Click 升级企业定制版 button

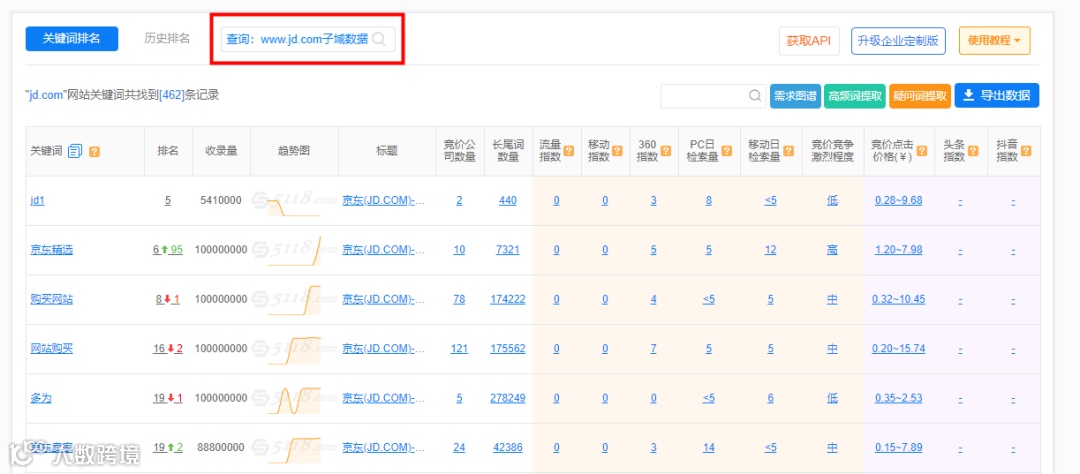click(898, 40)
